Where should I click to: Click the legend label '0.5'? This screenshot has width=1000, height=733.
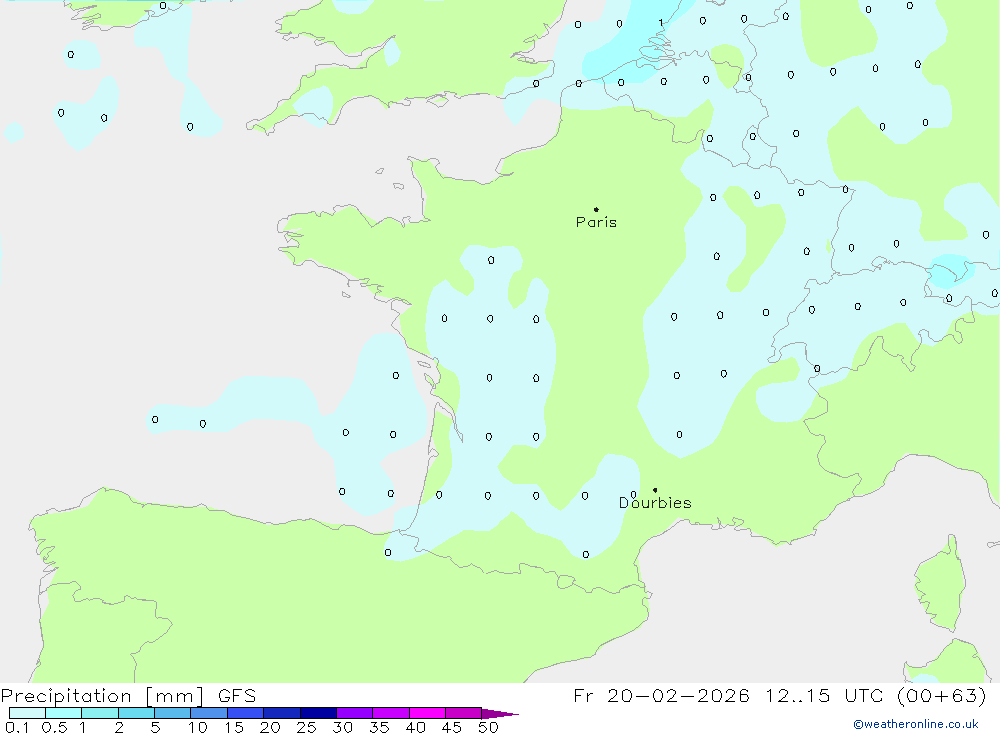pyautogui.click(x=54, y=727)
